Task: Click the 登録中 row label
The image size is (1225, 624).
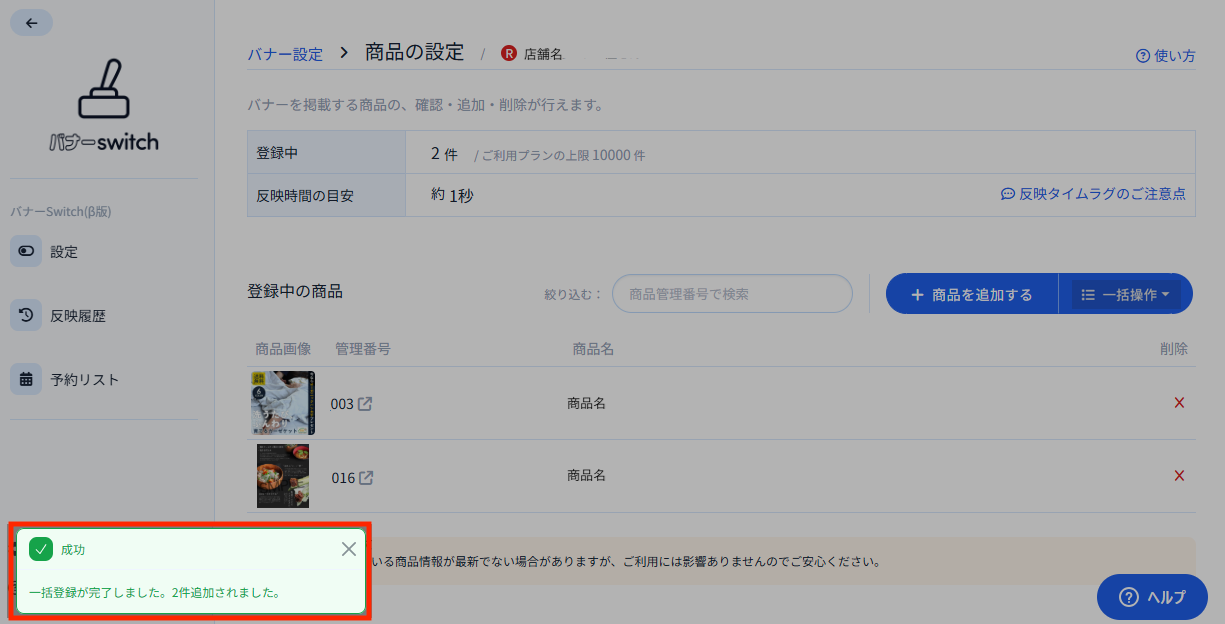Action: [x=277, y=154]
